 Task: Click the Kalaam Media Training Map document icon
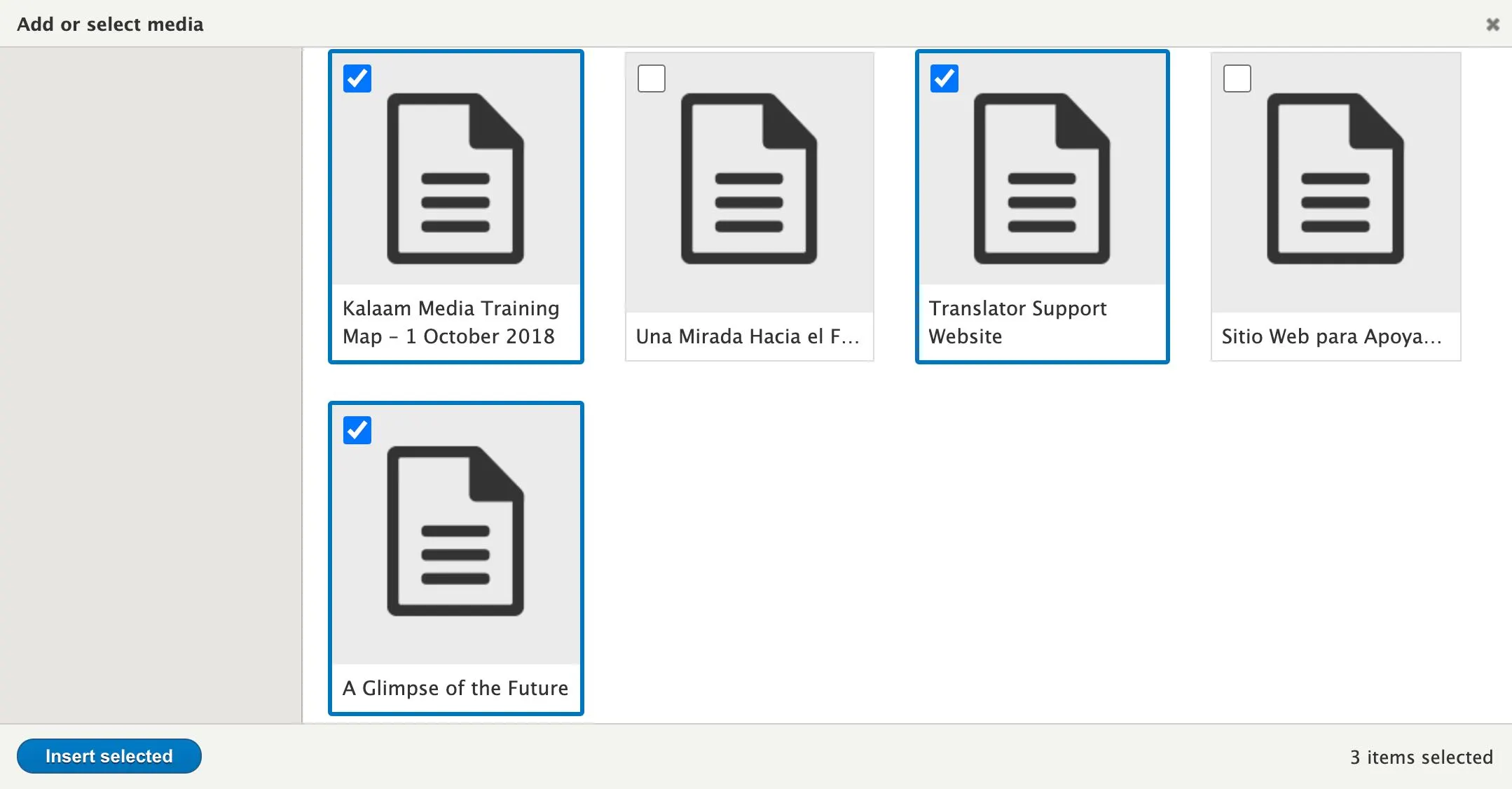455,179
